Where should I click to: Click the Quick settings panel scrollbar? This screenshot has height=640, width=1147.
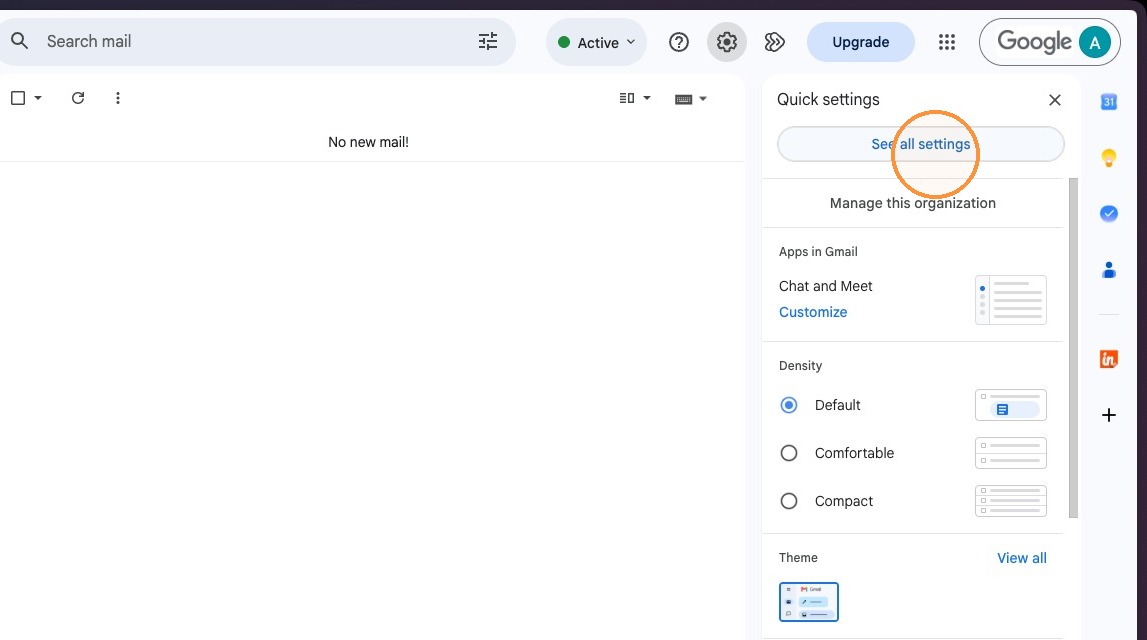tap(1073, 348)
